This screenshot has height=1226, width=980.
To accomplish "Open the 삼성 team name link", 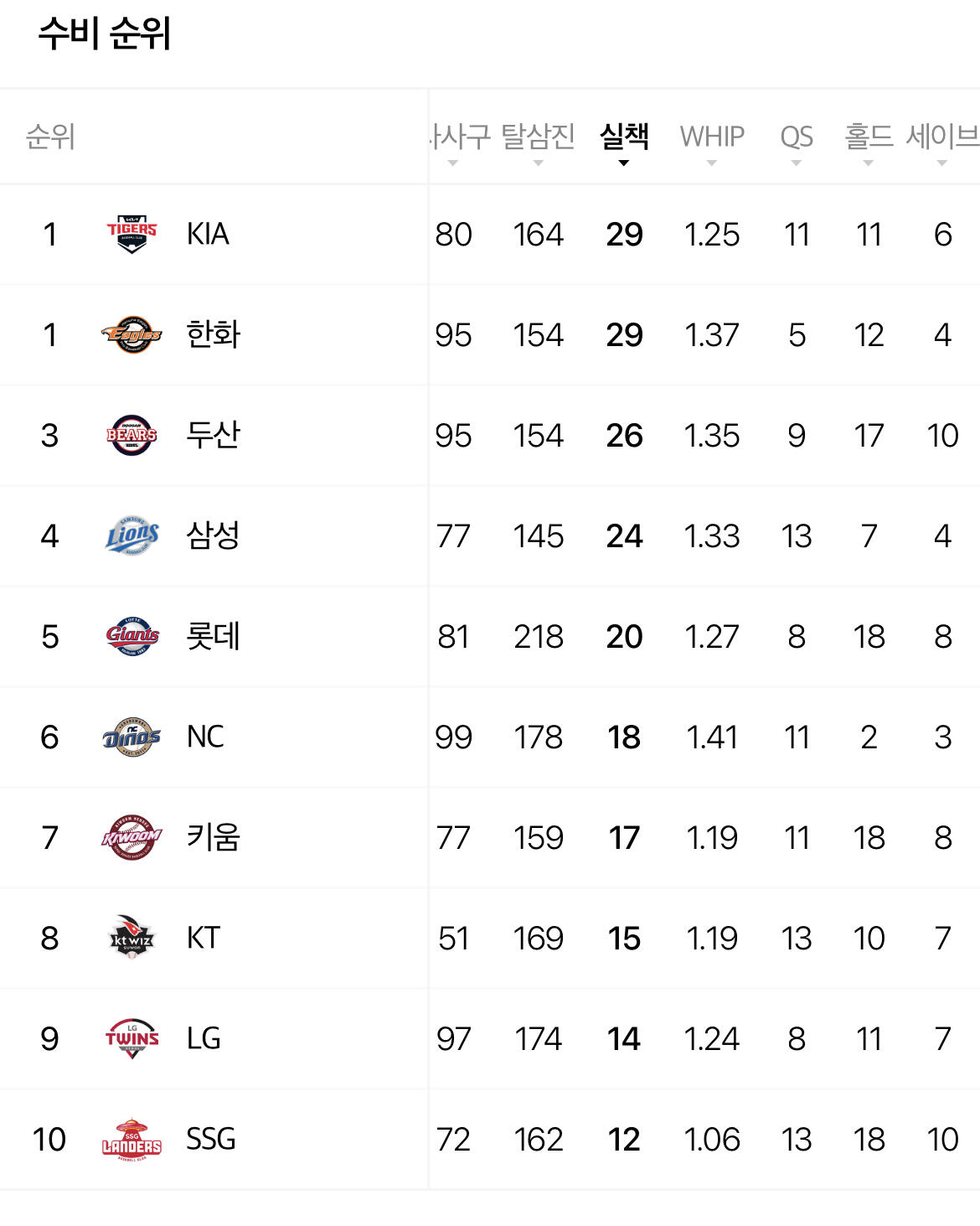I will pos(213,535).
